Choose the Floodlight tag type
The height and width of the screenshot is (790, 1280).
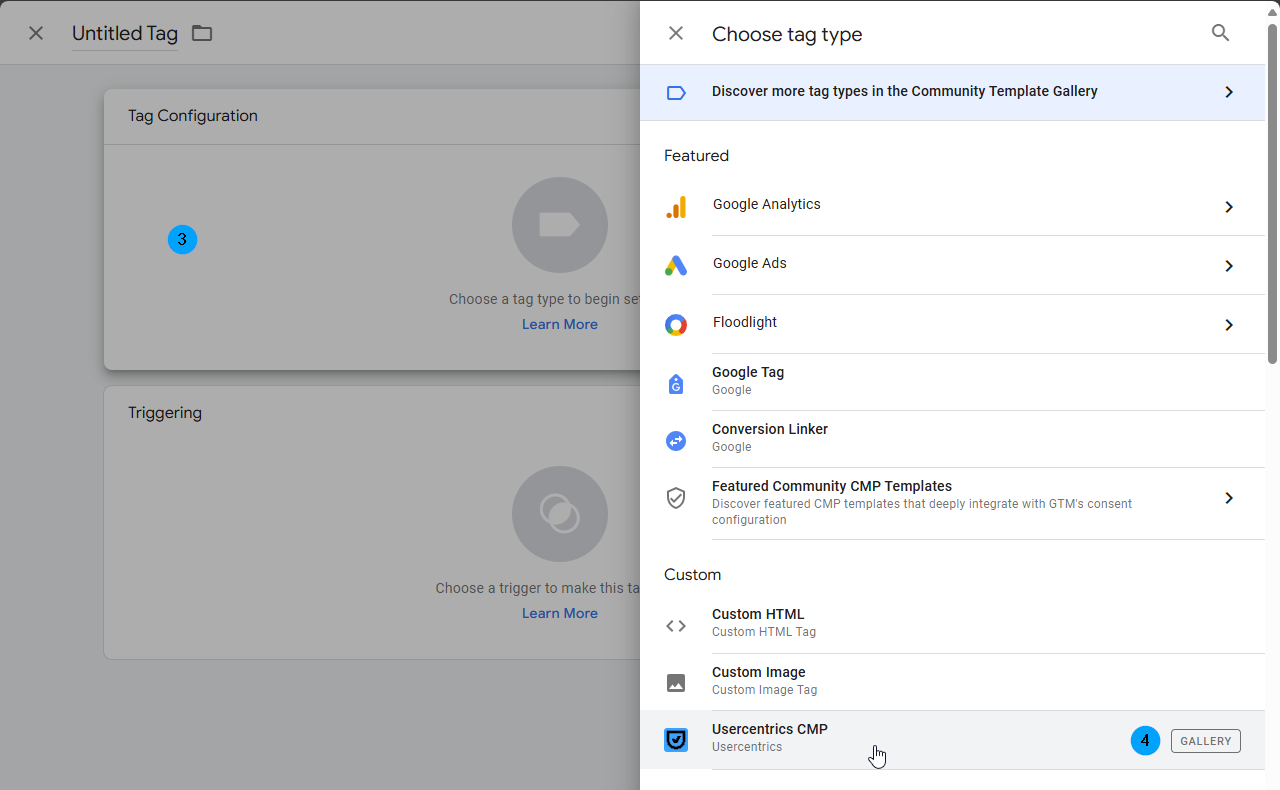tap(952, 325)
